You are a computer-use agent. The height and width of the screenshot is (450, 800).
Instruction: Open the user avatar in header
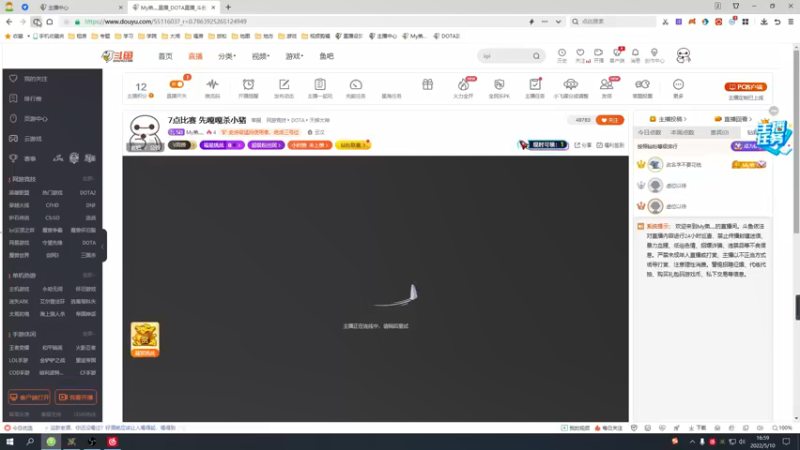coord(683,55)
